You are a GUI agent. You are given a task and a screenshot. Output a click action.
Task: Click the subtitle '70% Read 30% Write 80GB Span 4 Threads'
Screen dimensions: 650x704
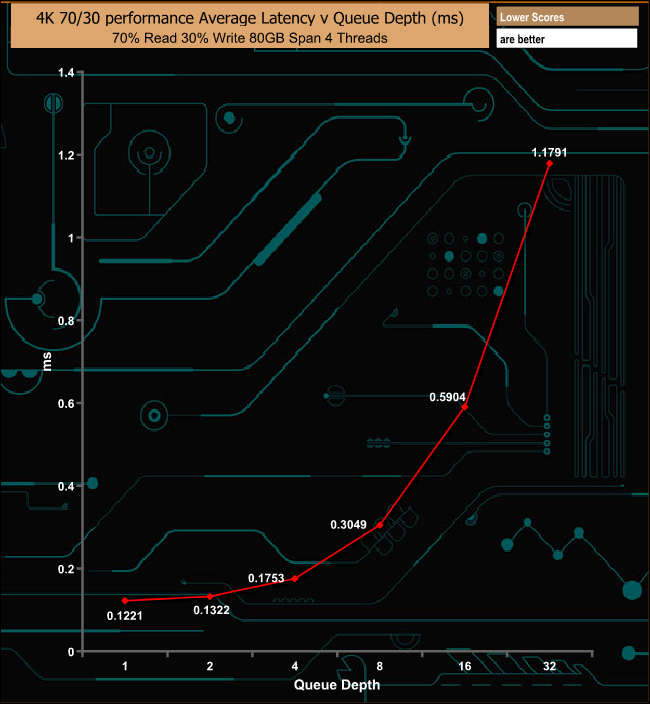click(250, 38)
